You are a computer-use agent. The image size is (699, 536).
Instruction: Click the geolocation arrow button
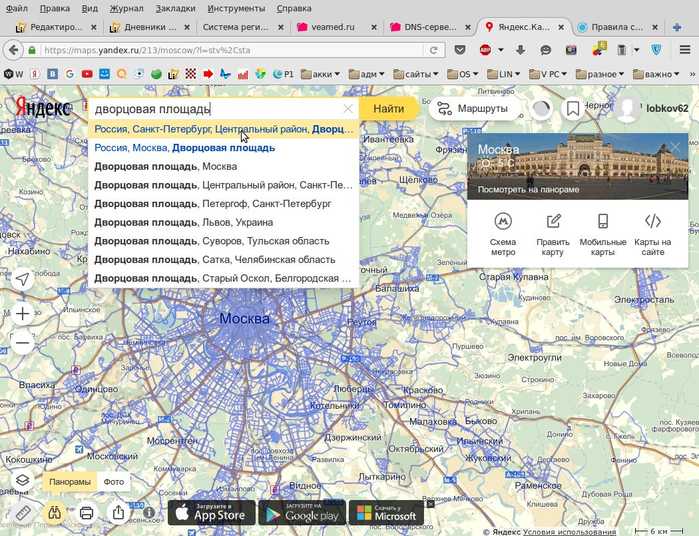[22, 279]
